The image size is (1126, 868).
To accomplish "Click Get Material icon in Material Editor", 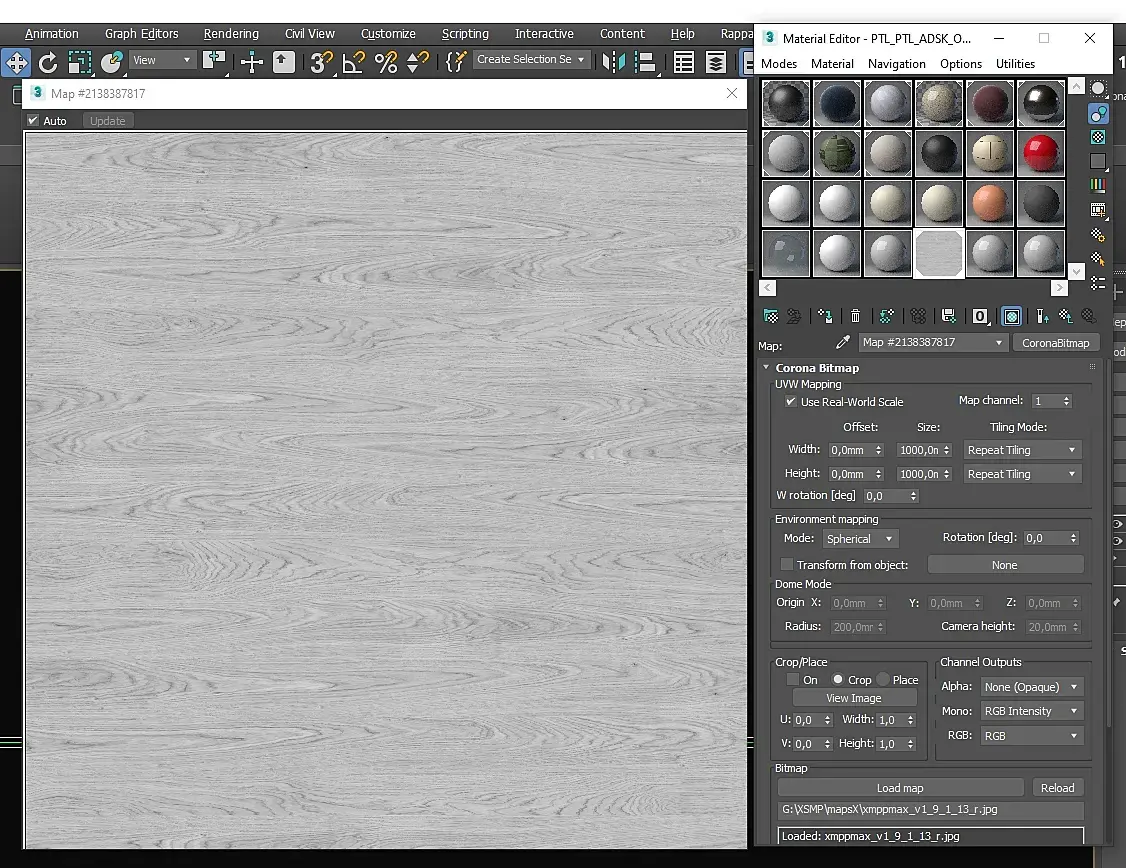I will click(770, 316).
